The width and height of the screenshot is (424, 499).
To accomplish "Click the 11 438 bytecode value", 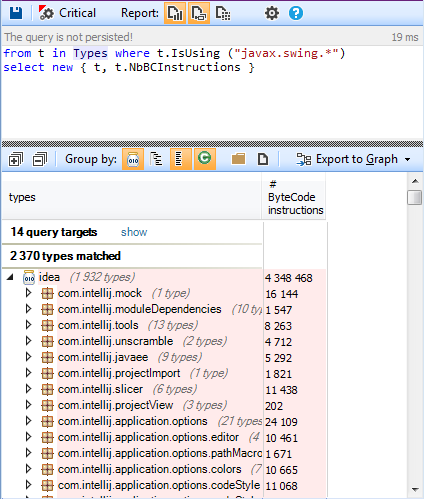I will click(281, 390).
